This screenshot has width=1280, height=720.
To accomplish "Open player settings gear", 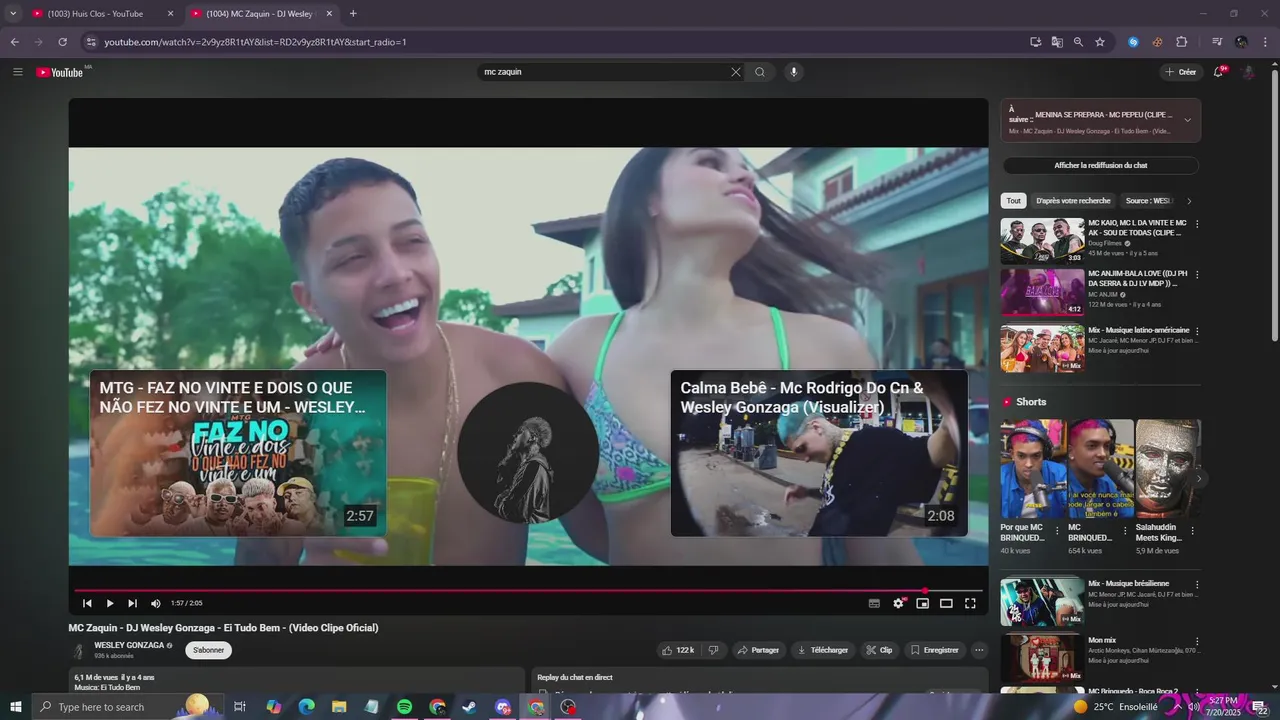I will pyautogui.click(x=898, y=603).
